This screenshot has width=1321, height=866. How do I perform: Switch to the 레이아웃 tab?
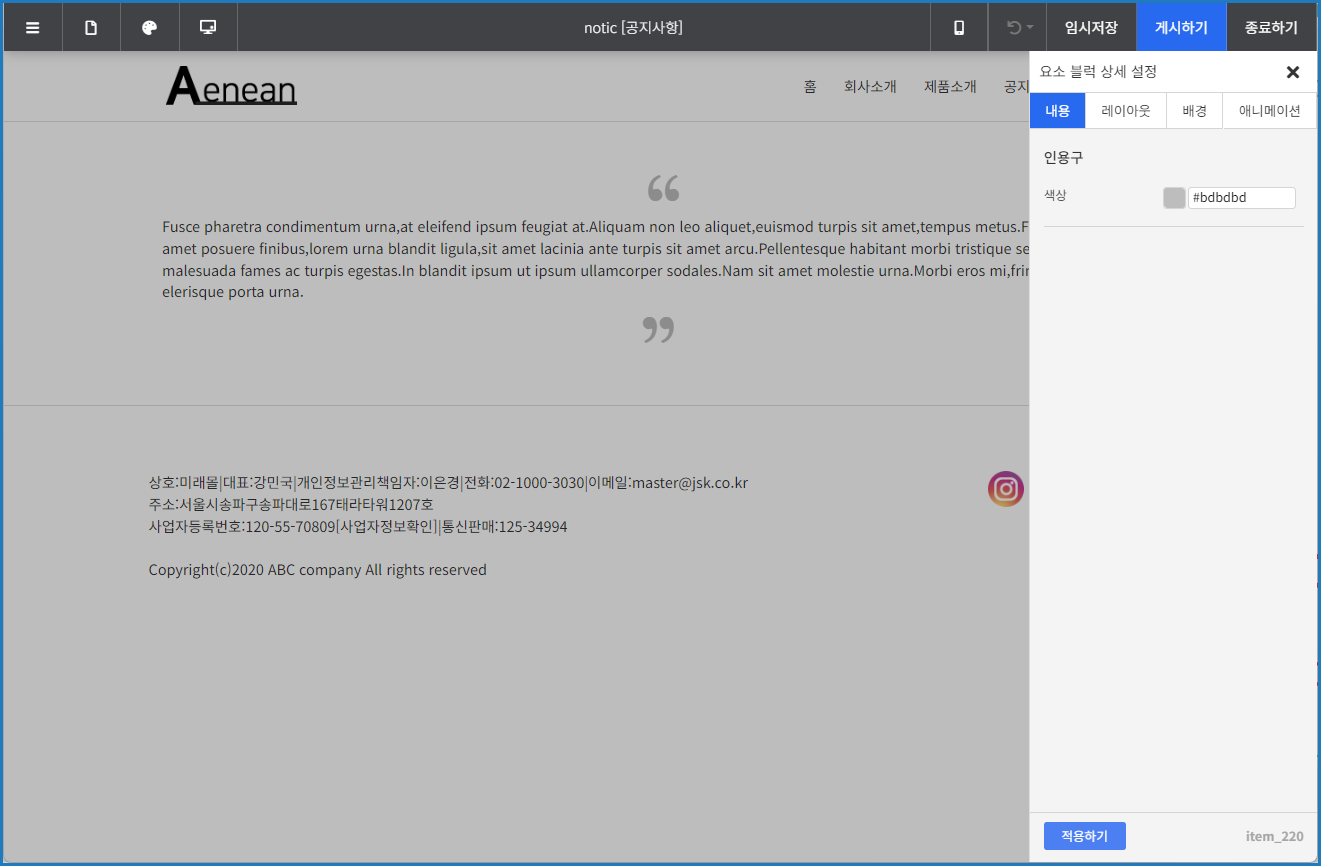[1126, 111]
